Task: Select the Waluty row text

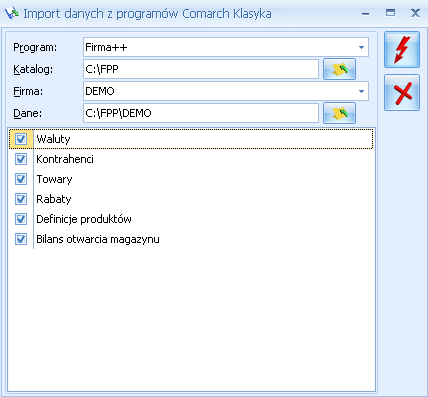Action: click(x=53, y=139)
